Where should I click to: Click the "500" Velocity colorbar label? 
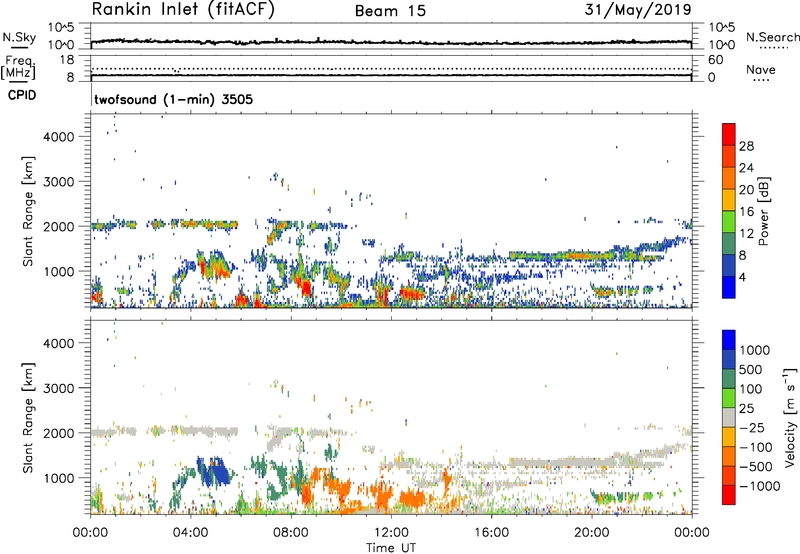pyautogui.click(x=751, y=370)
